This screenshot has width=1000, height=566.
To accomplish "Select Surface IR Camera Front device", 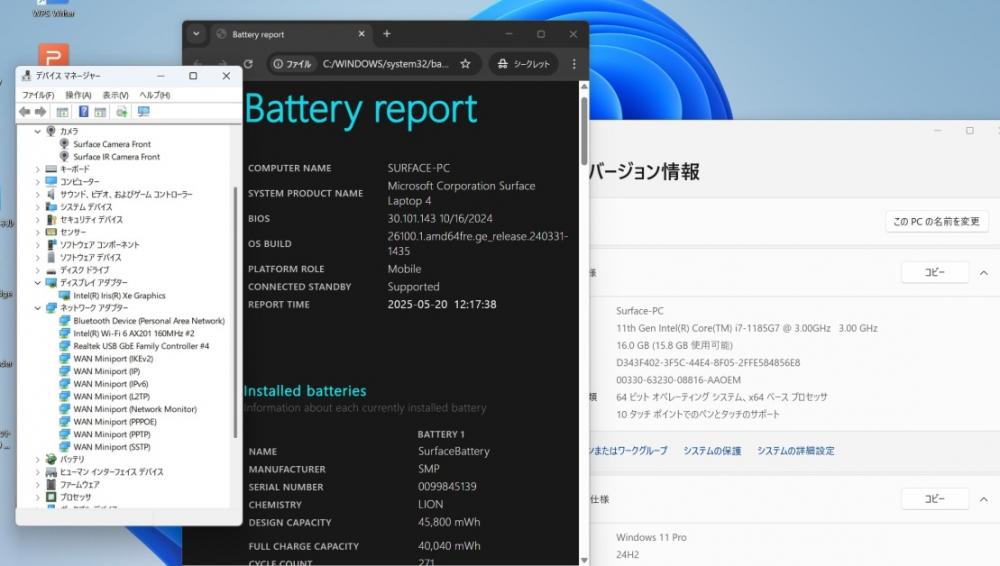I will [x=116, y=157].
